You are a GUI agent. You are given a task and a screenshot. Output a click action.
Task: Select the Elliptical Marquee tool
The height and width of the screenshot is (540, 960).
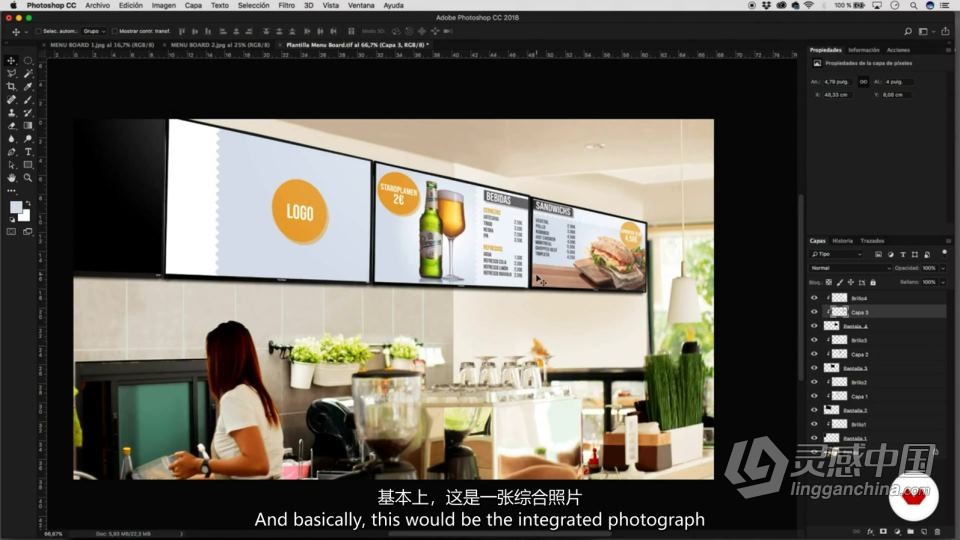[28, 61]
